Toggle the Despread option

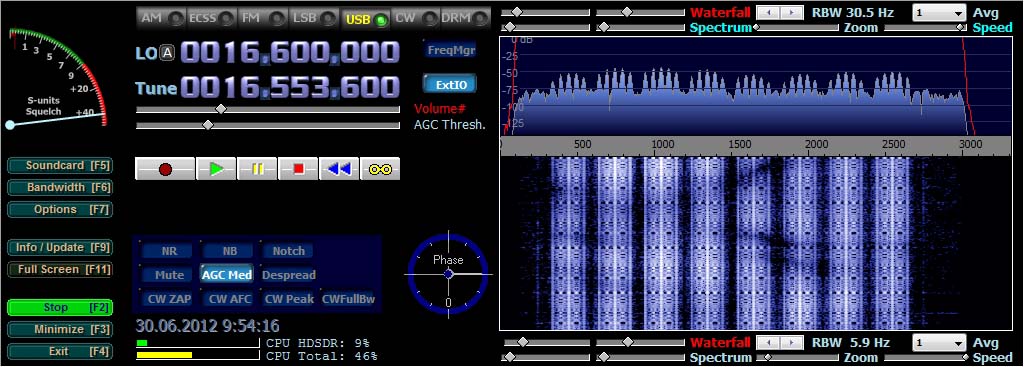[x=289, y=275]
